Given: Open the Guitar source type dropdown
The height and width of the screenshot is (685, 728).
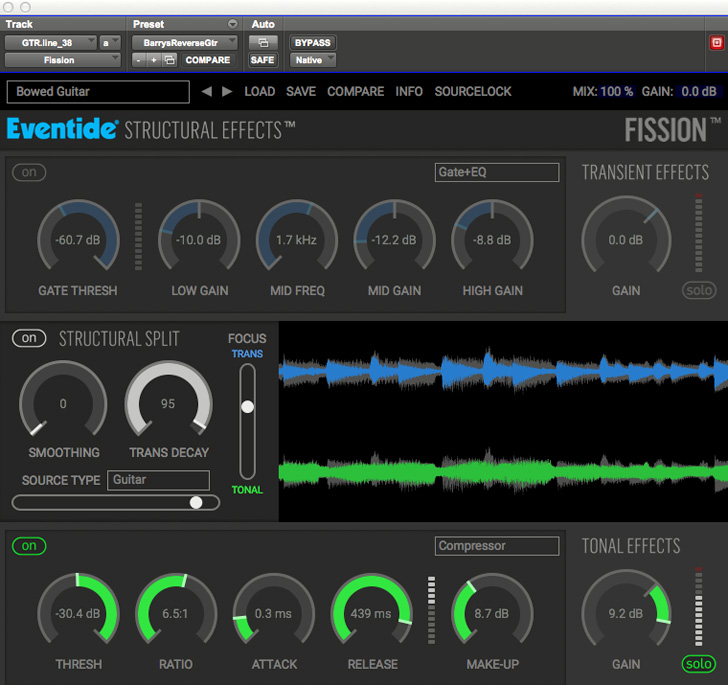Looking at the screenshot, I should [158, 480].
